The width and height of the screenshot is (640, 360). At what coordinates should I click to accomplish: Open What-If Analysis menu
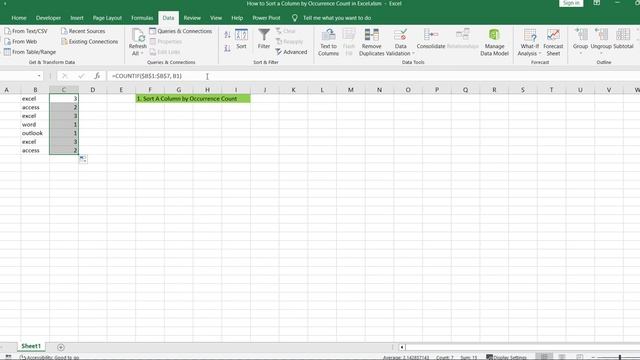pyautogui.click(x=529, y=42)
